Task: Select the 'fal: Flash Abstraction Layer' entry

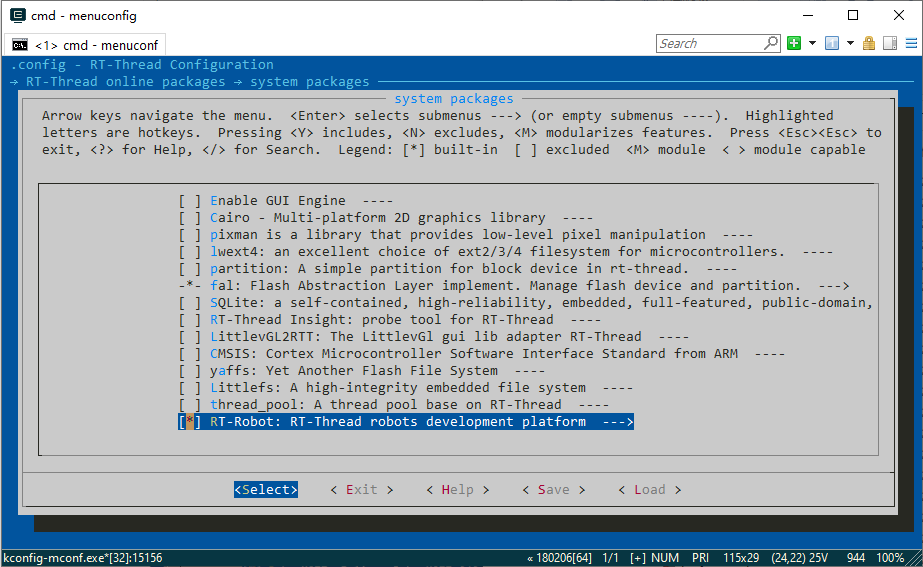Action: click(x=505, y=286)
